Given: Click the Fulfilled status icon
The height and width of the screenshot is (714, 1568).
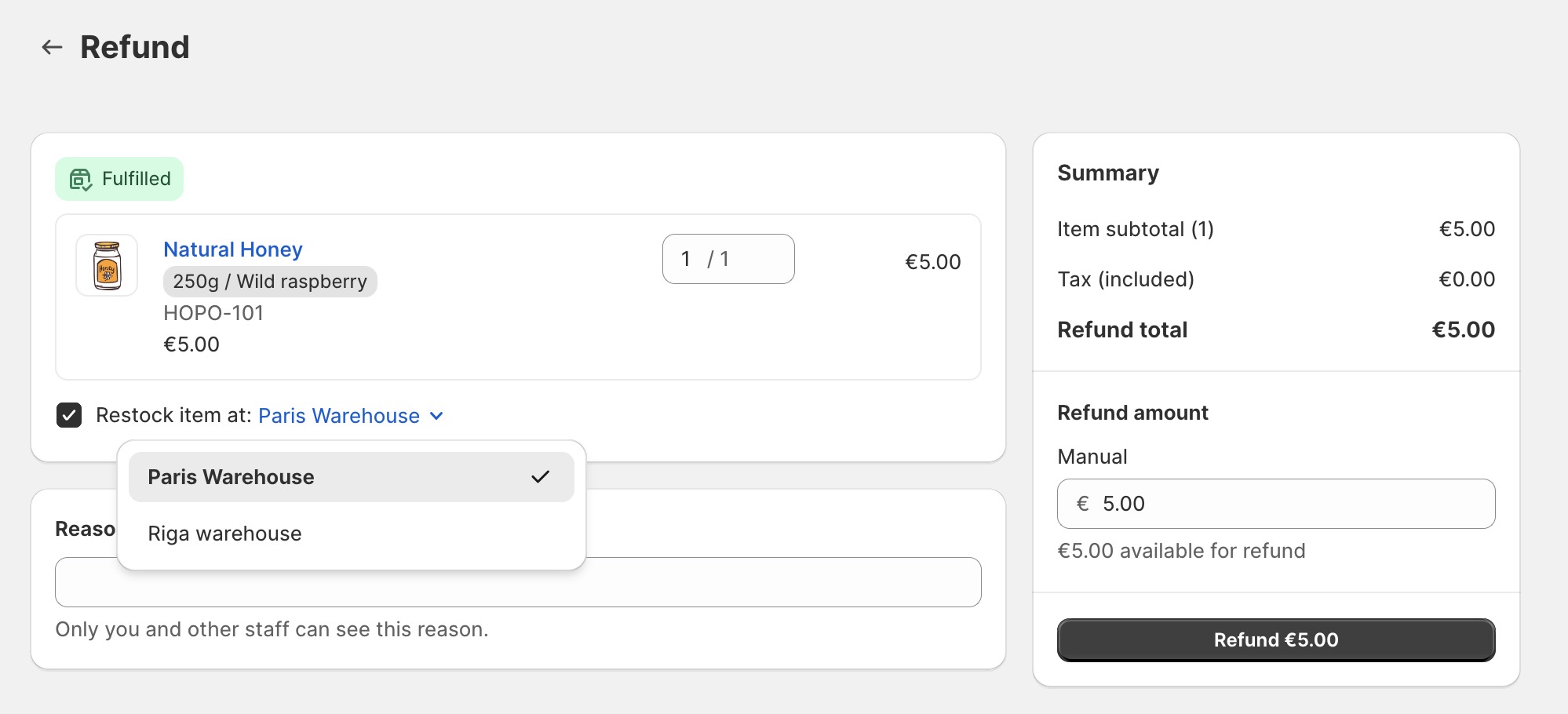Looking at the screenshot, I should [x=81, y=180].
